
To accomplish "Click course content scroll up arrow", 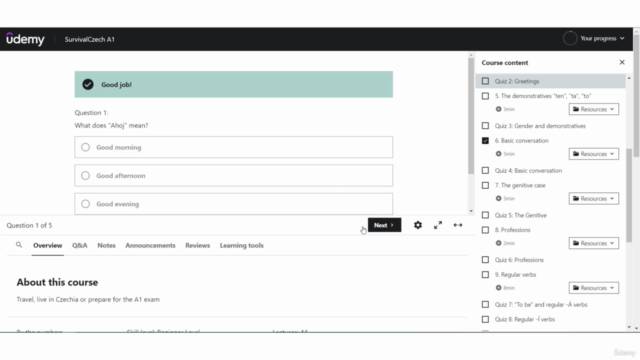I will (629, 78).
